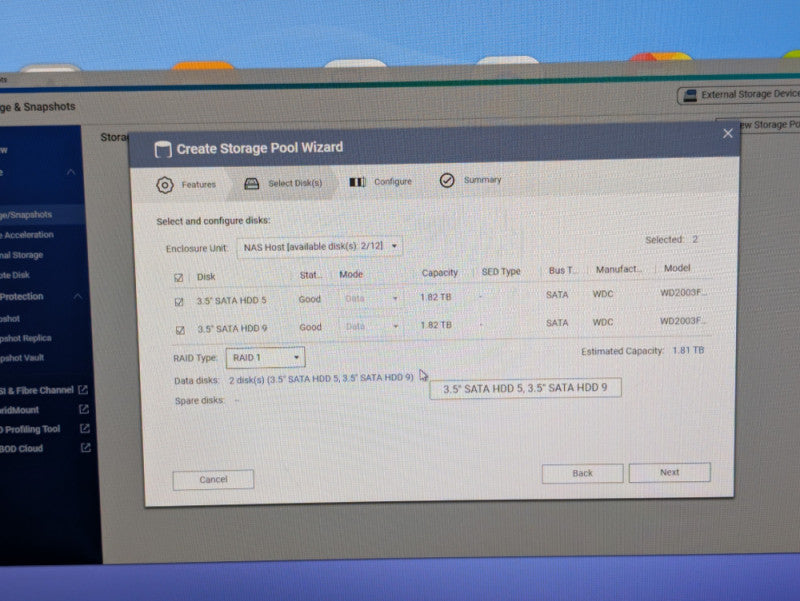Open SSD Profiling Tool external link icon

(x=85, y=428)
